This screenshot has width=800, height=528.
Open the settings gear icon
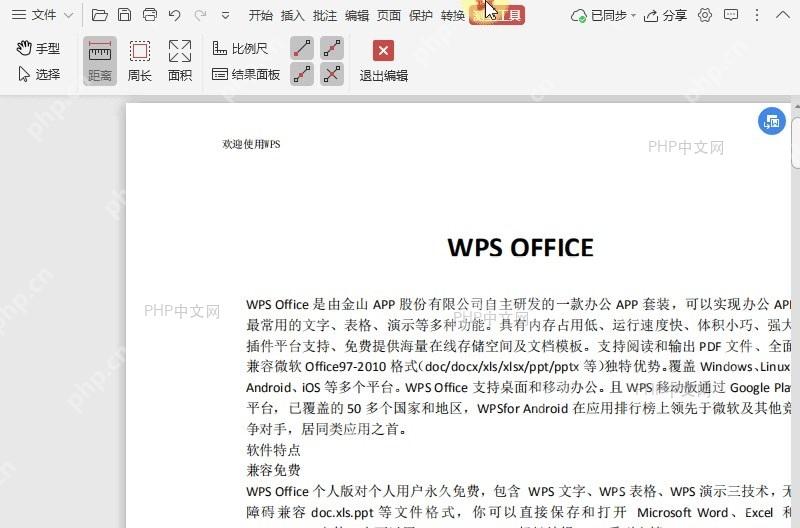(705, 15)
